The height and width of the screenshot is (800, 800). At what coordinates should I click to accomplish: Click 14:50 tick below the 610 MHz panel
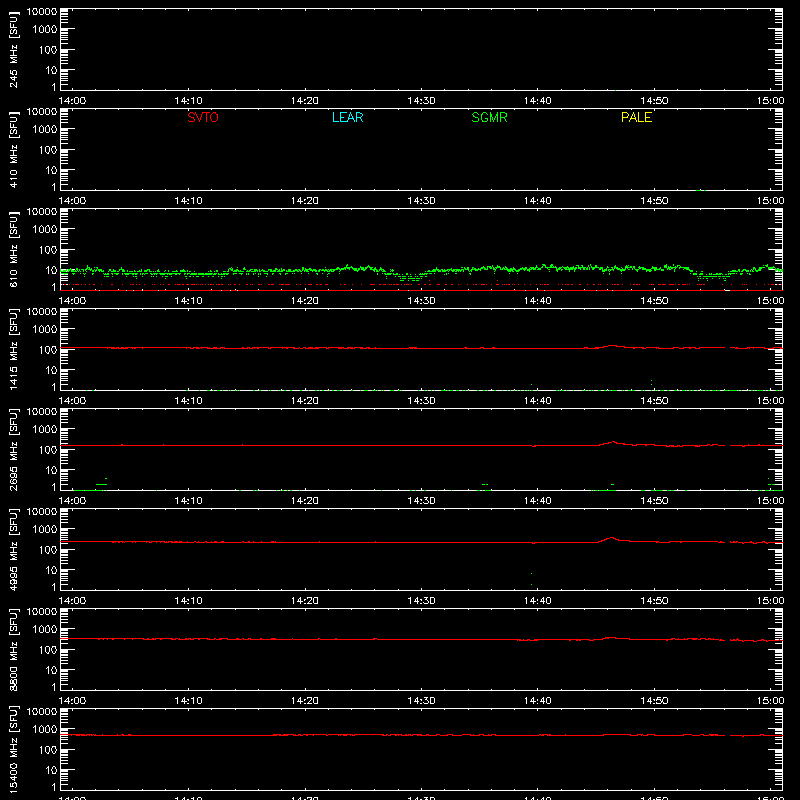(654, 301)
